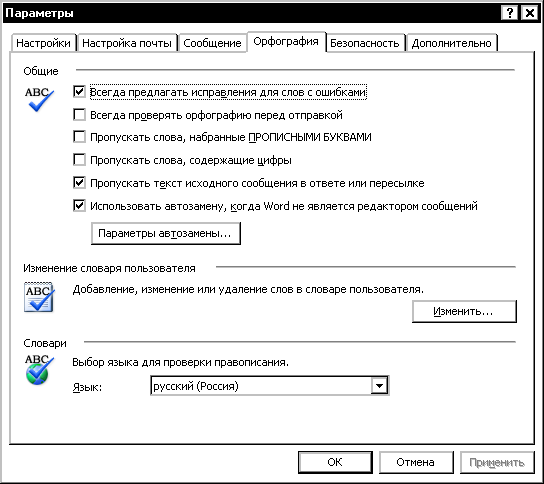Click the Применить button

click(497, 462)
